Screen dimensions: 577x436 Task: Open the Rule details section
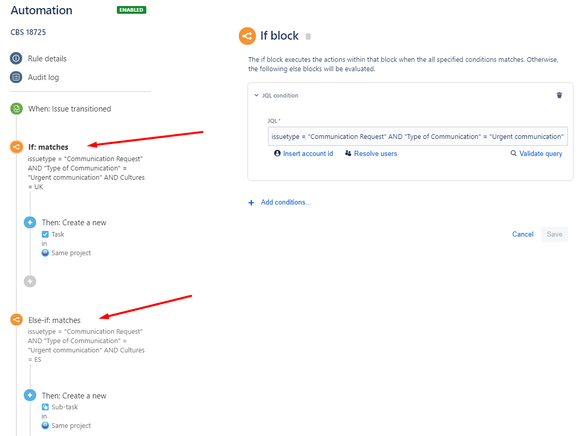pyautogui.click(x=47, y=59)
